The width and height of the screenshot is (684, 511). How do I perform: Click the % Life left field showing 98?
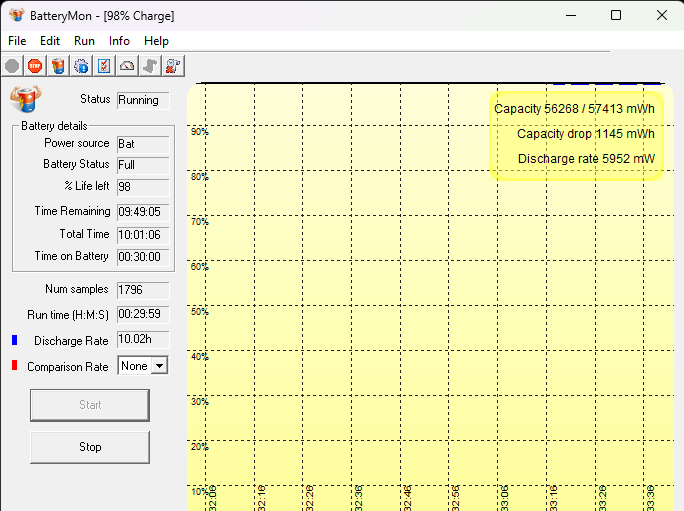143,187
